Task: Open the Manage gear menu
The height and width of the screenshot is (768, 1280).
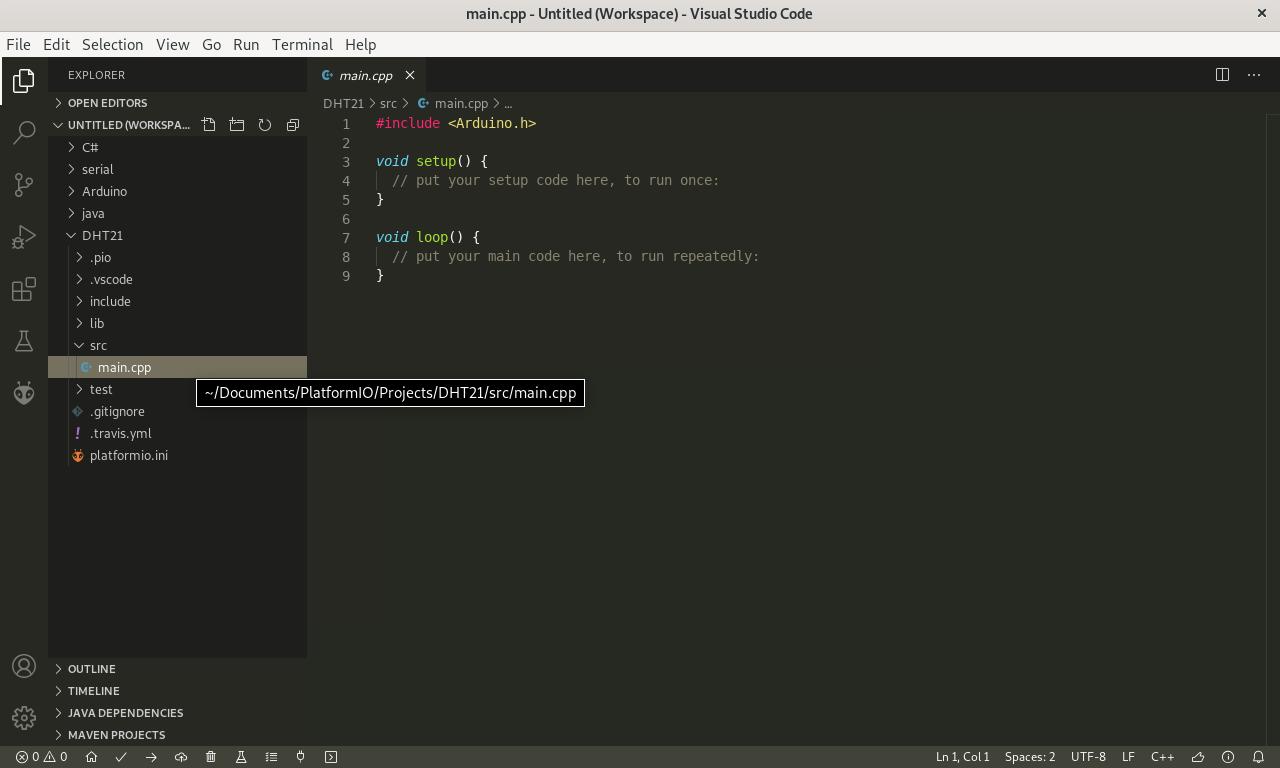Action: pyautogui.click(x=24, y=717)
